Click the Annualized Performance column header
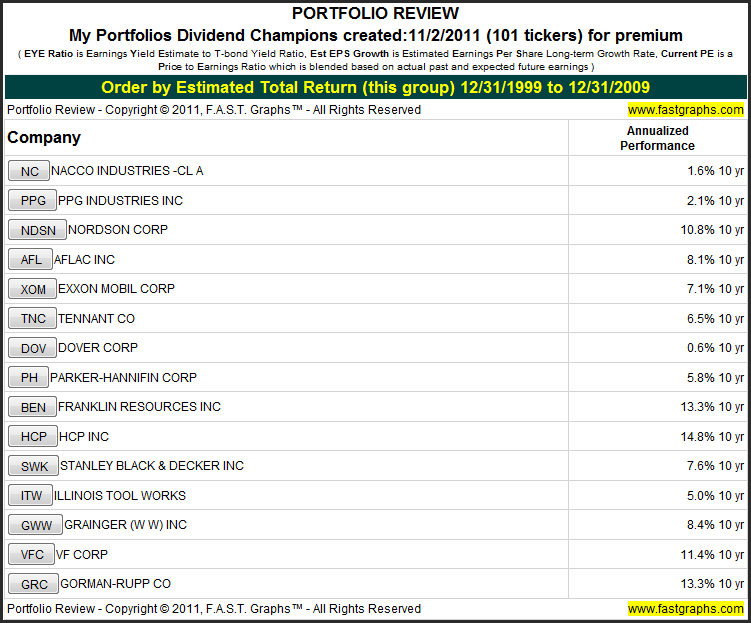The height and width of the screenshot is (623, 751). [657, 138]
